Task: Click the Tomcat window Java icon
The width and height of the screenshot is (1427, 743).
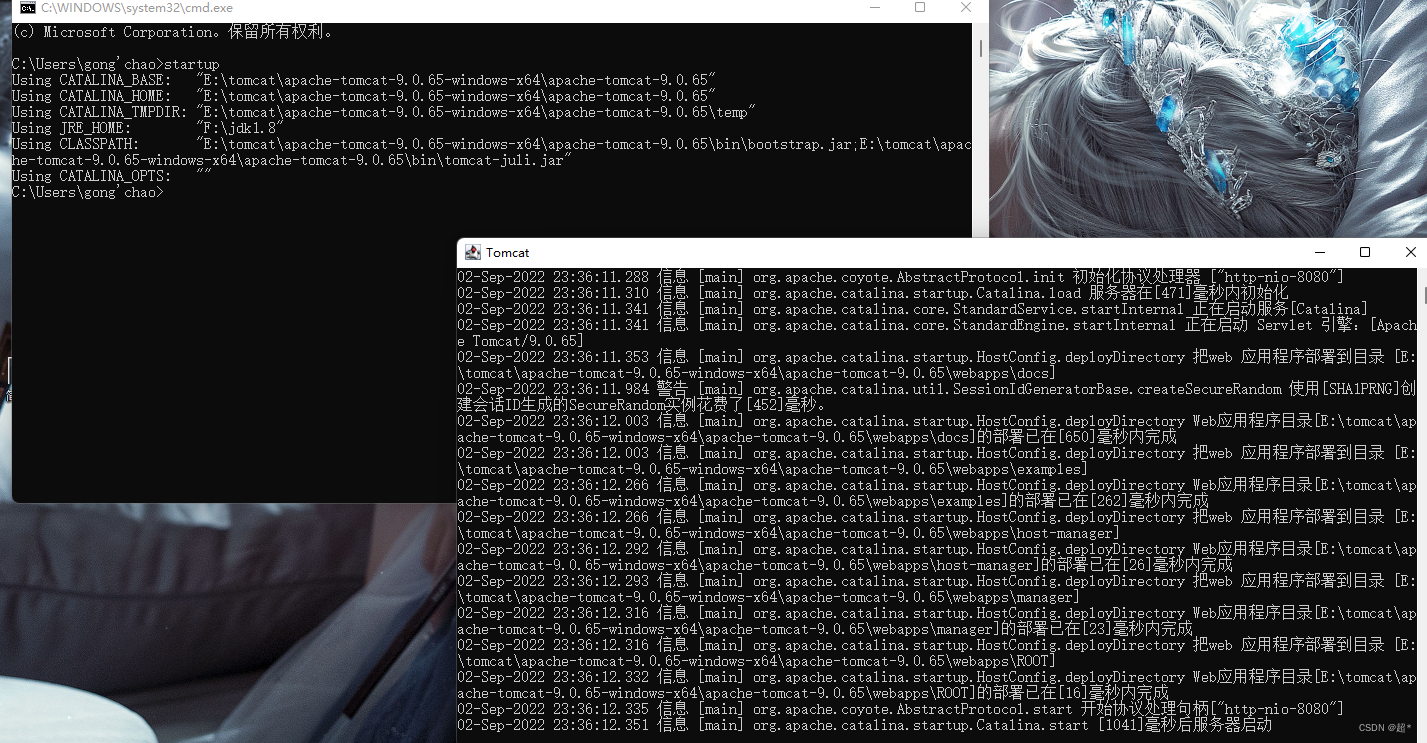Action: (473, 252)
